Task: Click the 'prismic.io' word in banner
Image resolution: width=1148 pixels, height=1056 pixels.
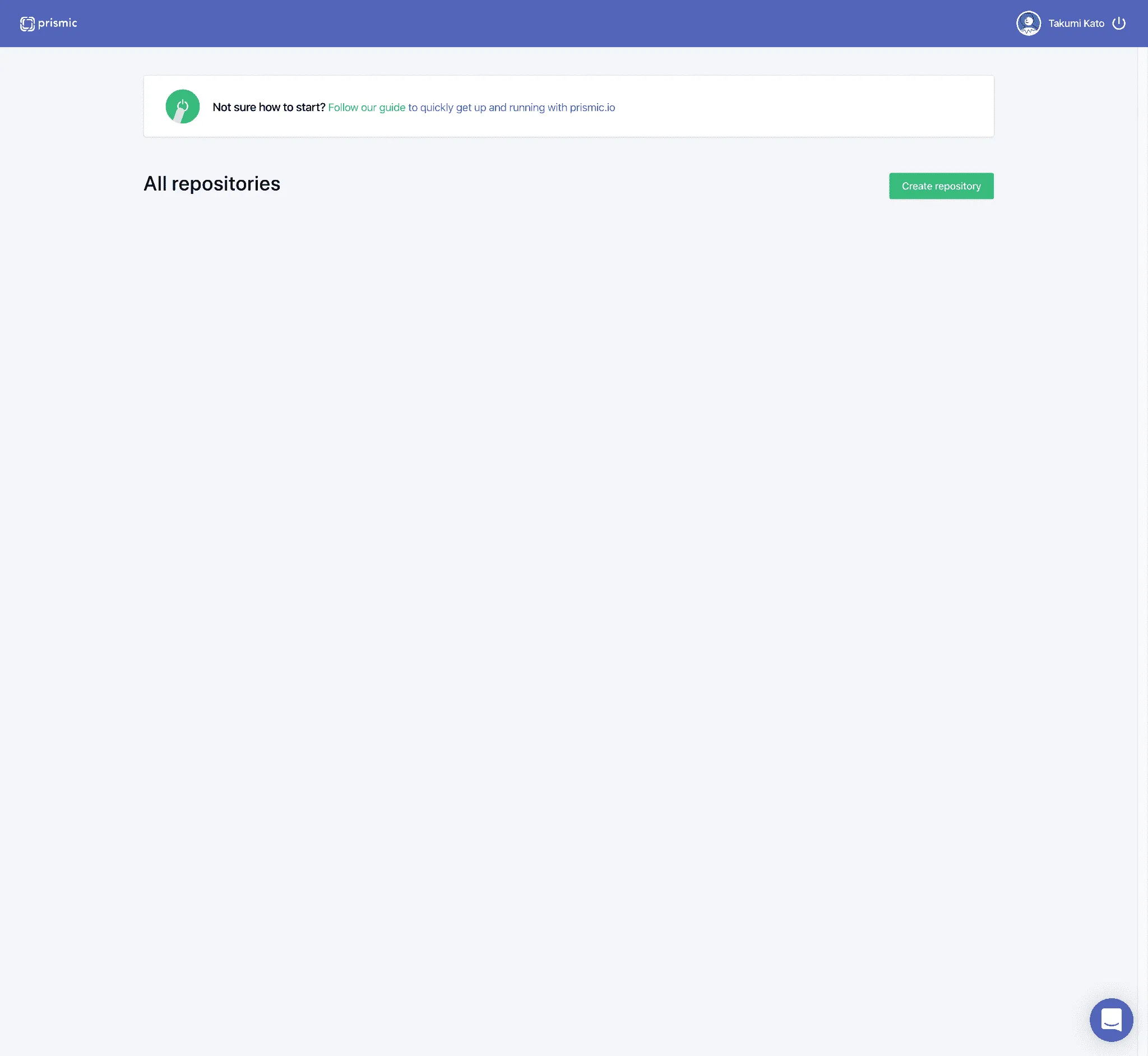Action: pos(592,108)
